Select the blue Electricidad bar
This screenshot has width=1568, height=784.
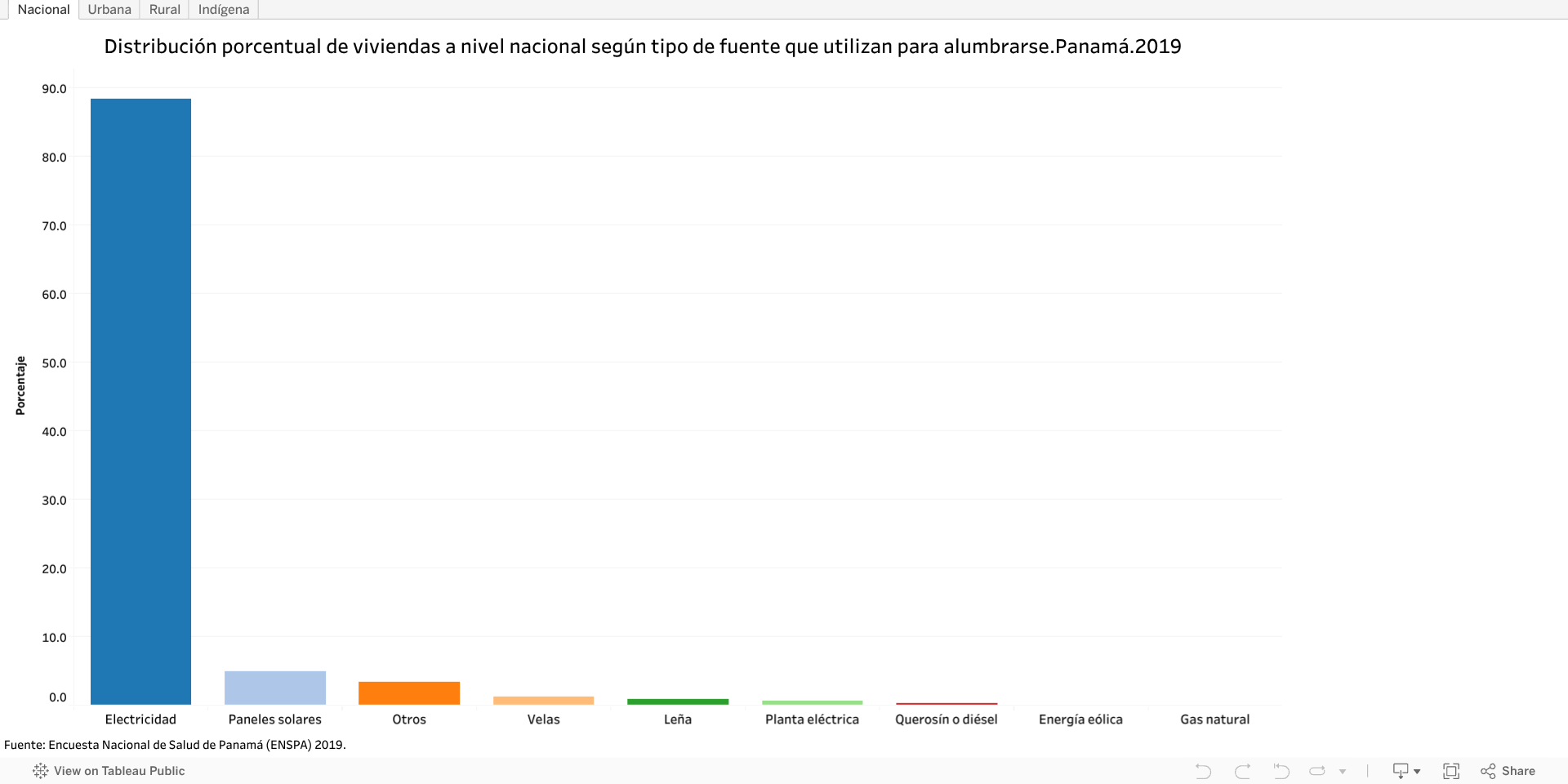140,400
